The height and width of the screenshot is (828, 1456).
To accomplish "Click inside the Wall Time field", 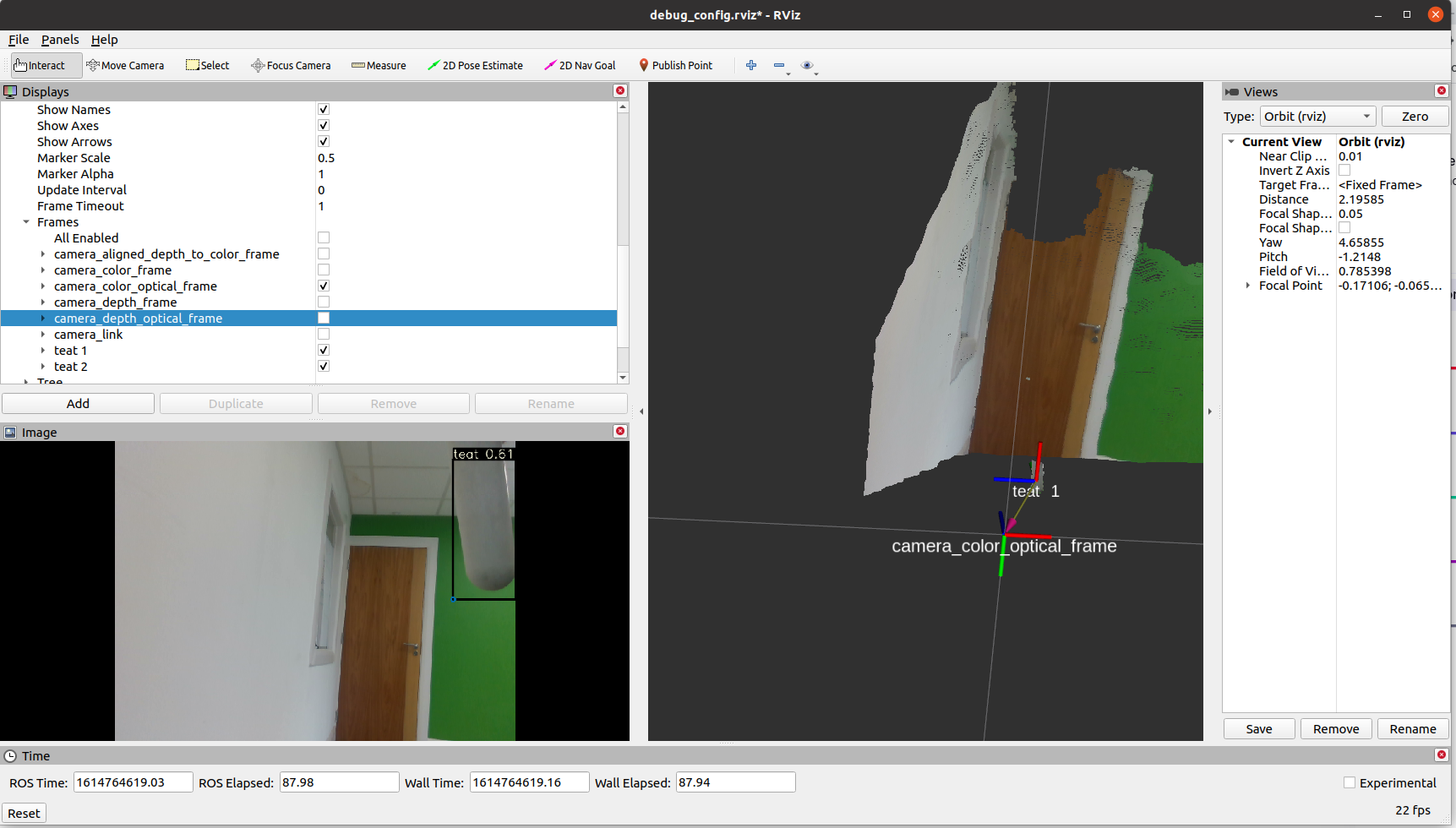I will pyautogui.click(x=529, y=782).
